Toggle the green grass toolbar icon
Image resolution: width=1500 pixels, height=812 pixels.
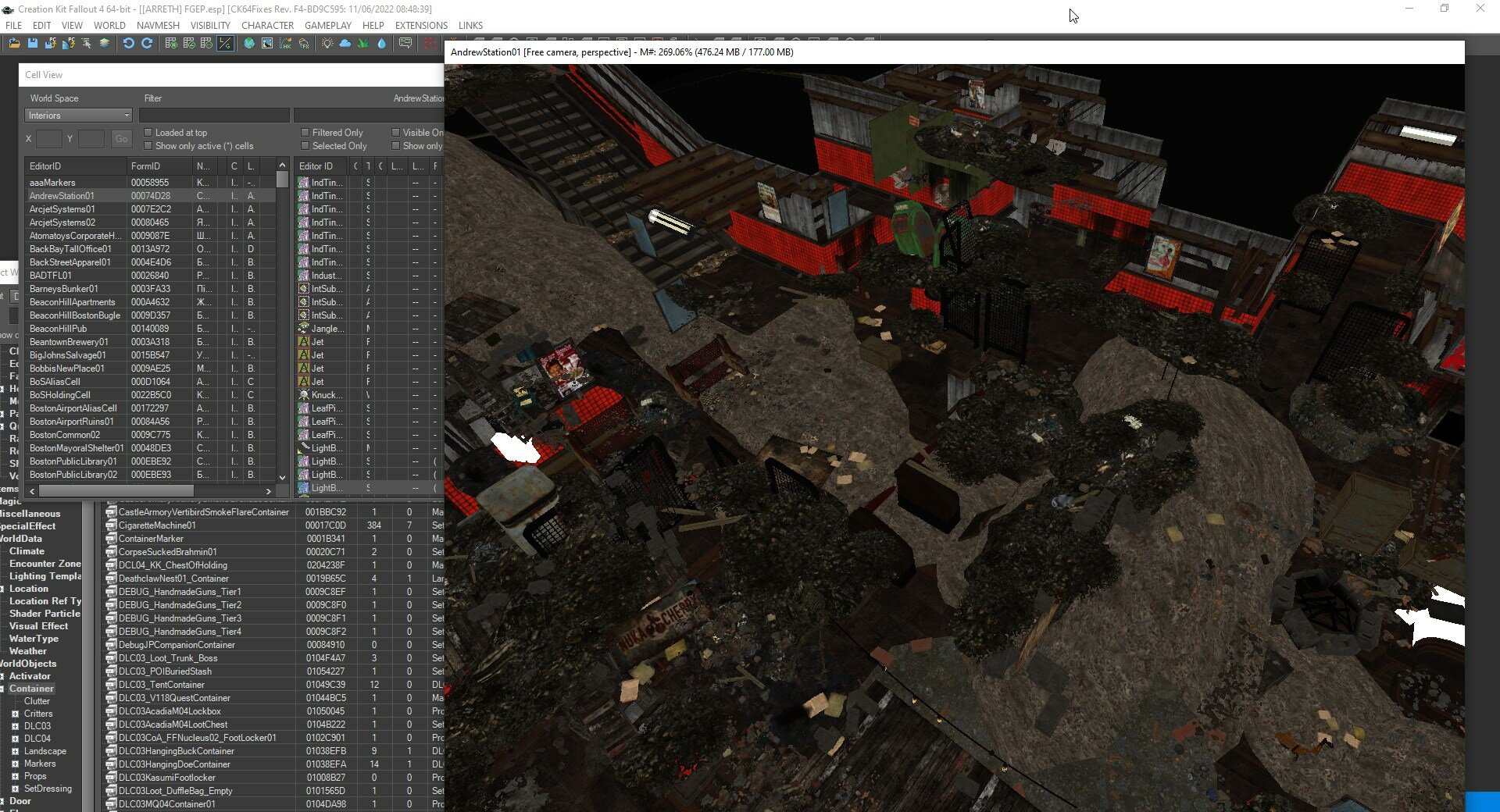pyautogui.click(x=362, y=44)
